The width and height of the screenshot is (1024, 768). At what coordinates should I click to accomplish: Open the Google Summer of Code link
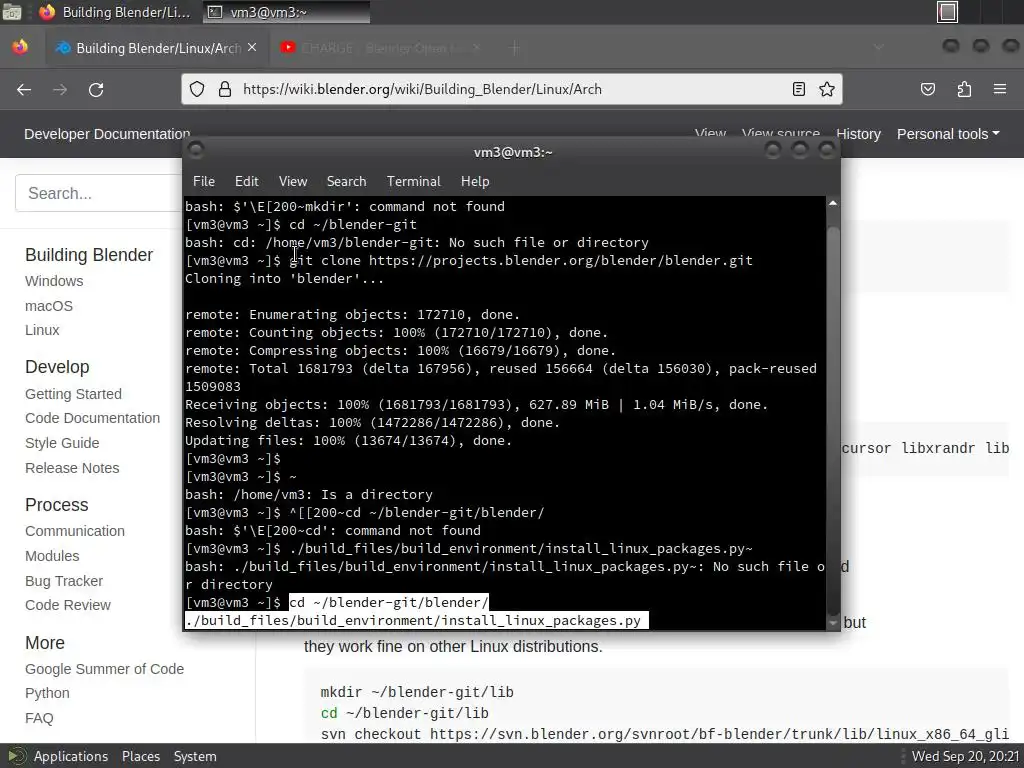(x=104, y=669)
